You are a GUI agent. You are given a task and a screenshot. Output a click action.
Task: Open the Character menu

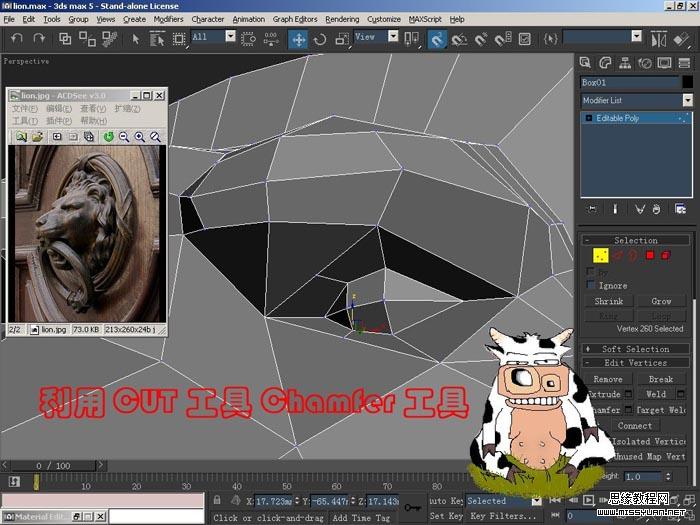point(208,19)
